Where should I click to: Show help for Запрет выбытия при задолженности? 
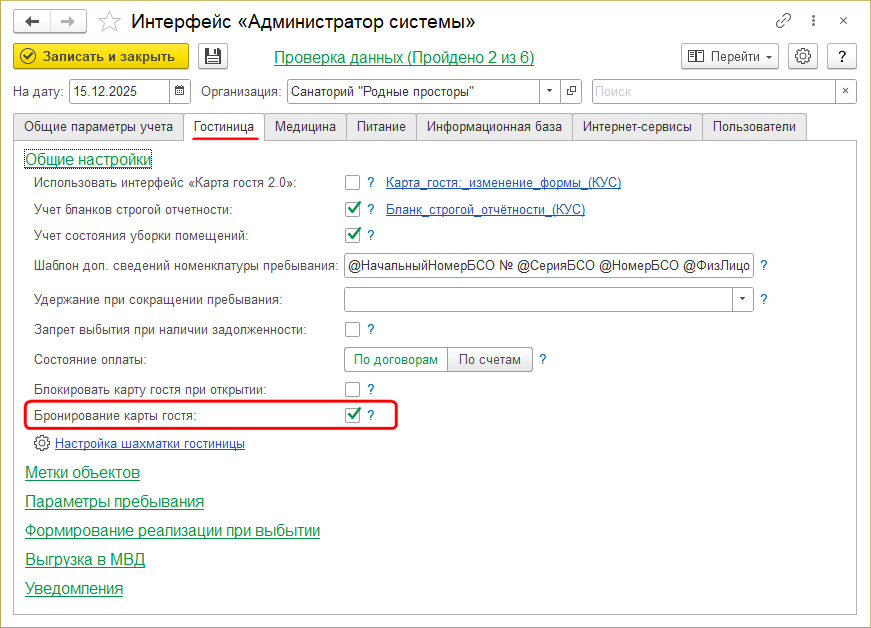click(x=371, y=330)
